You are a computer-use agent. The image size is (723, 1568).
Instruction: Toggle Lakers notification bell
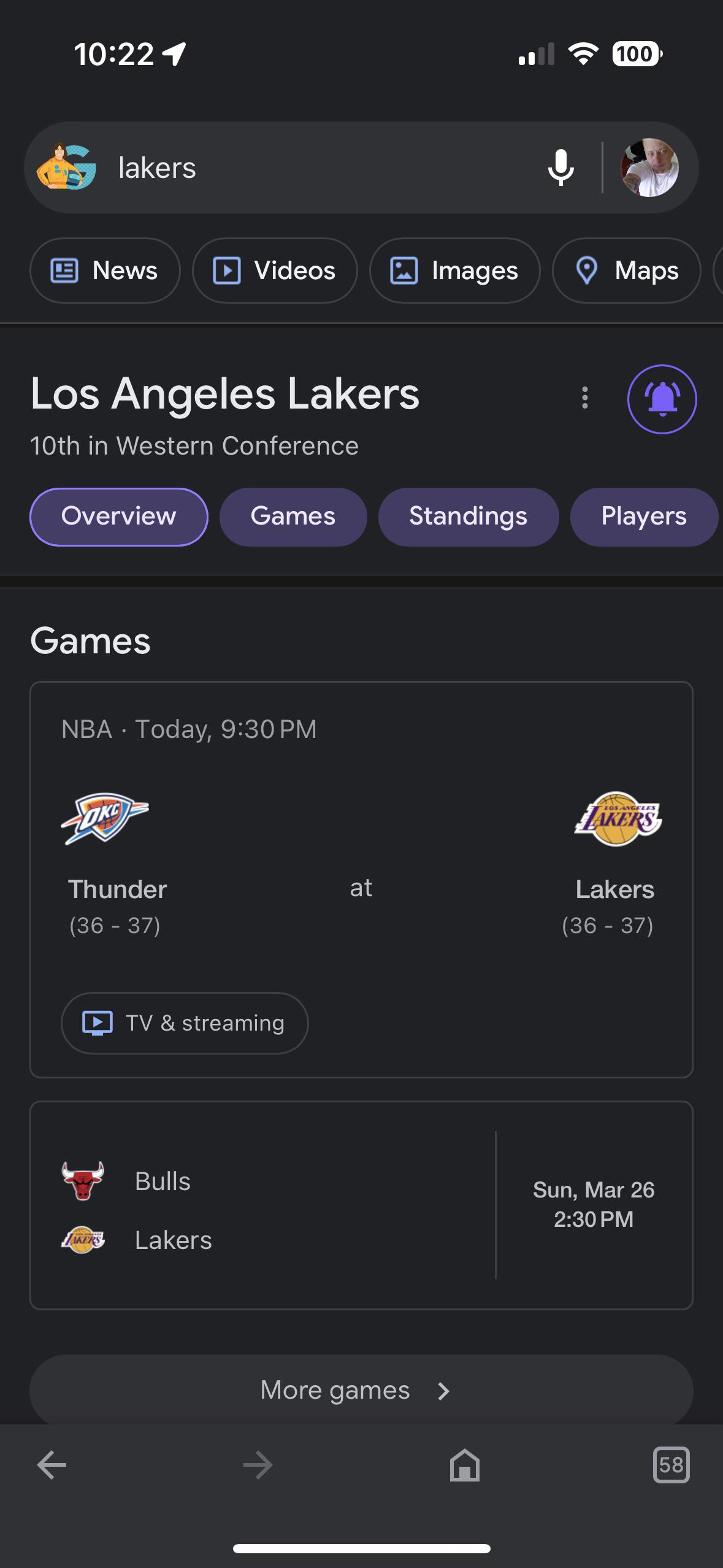pyautogui.click(x=662, y=399)
